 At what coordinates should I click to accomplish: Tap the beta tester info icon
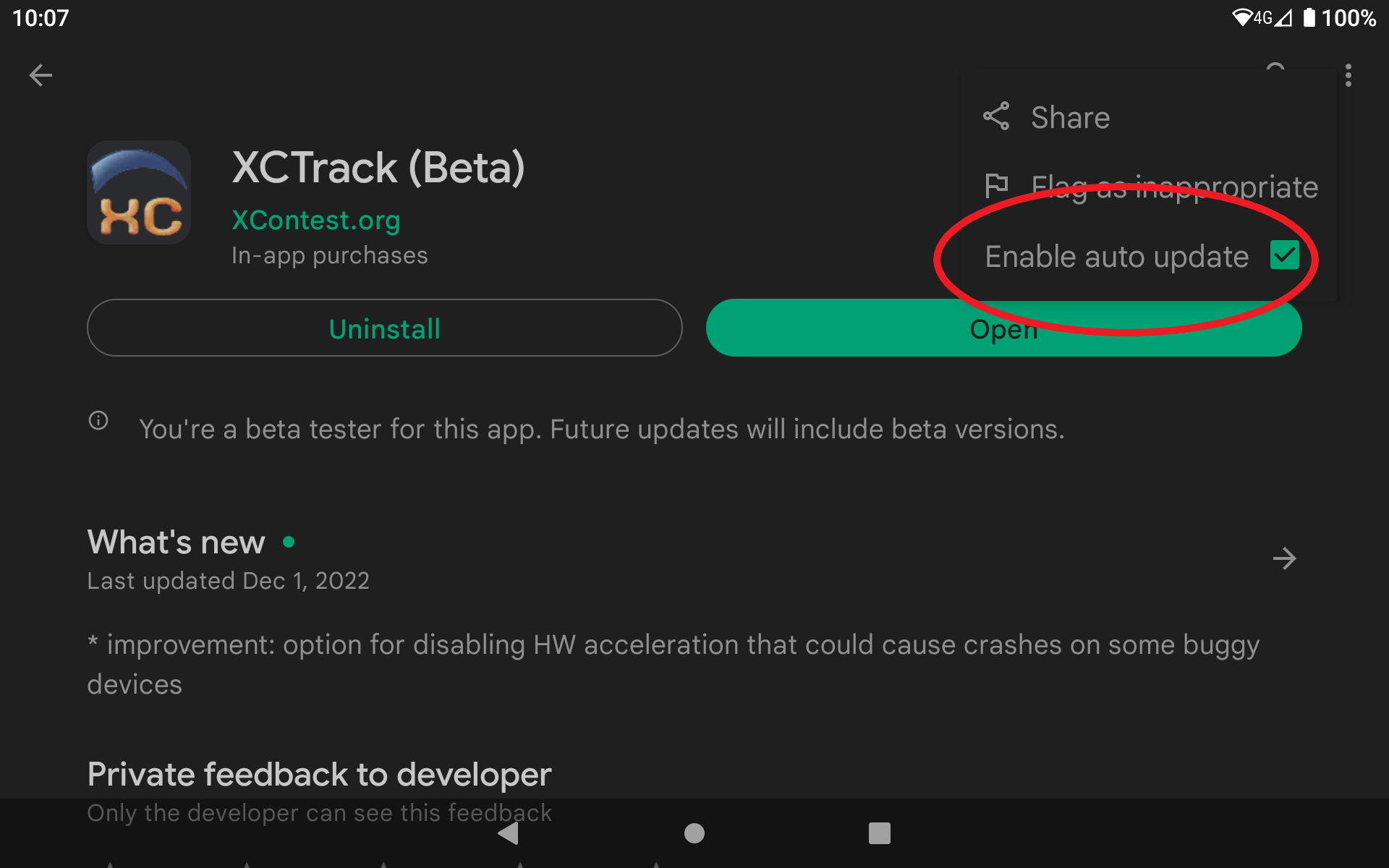coord(98,420)
